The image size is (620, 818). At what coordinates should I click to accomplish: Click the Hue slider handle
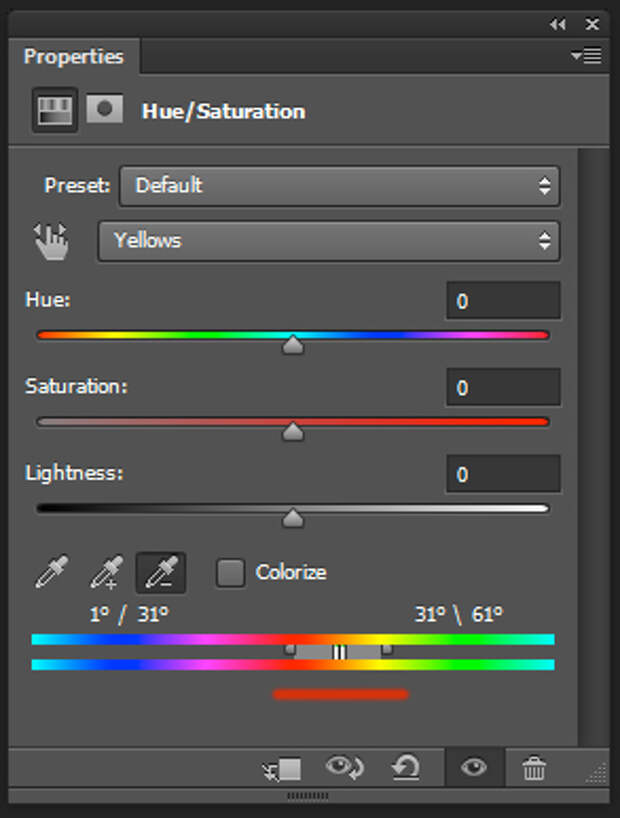pos(293,345)
